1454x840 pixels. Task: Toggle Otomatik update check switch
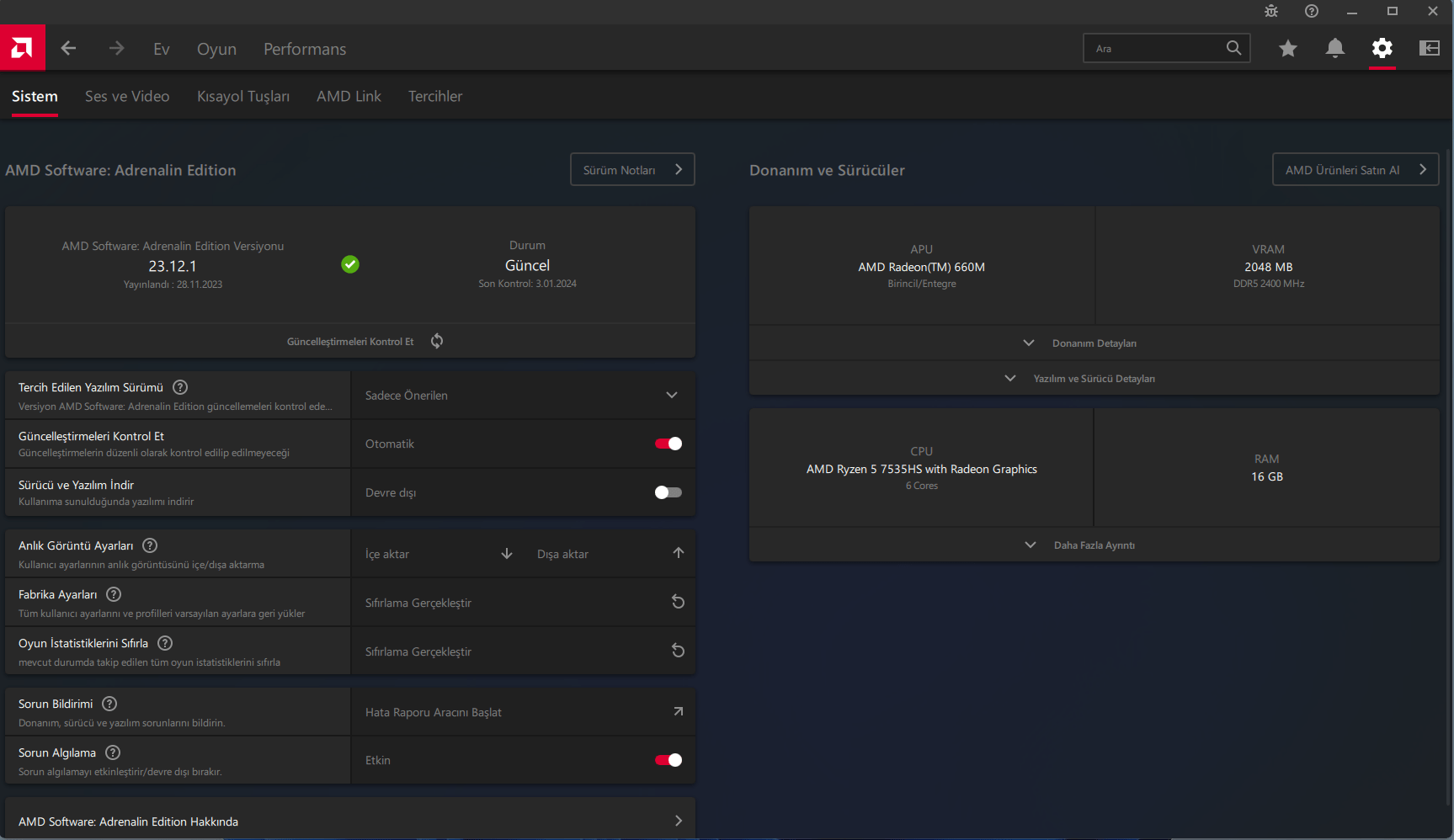tap(668, 444)
